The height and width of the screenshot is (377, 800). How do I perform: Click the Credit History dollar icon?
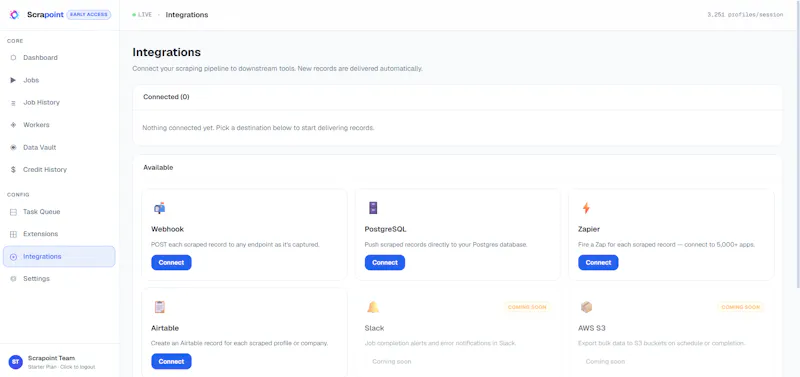coord(13,170)
